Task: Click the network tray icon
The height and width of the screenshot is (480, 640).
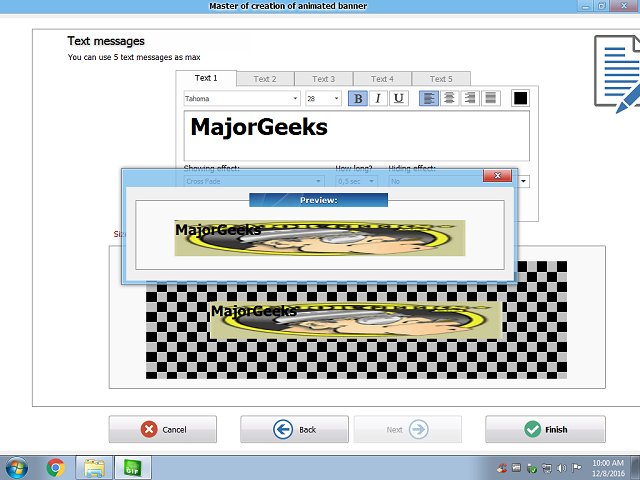Action: point(547,468)
